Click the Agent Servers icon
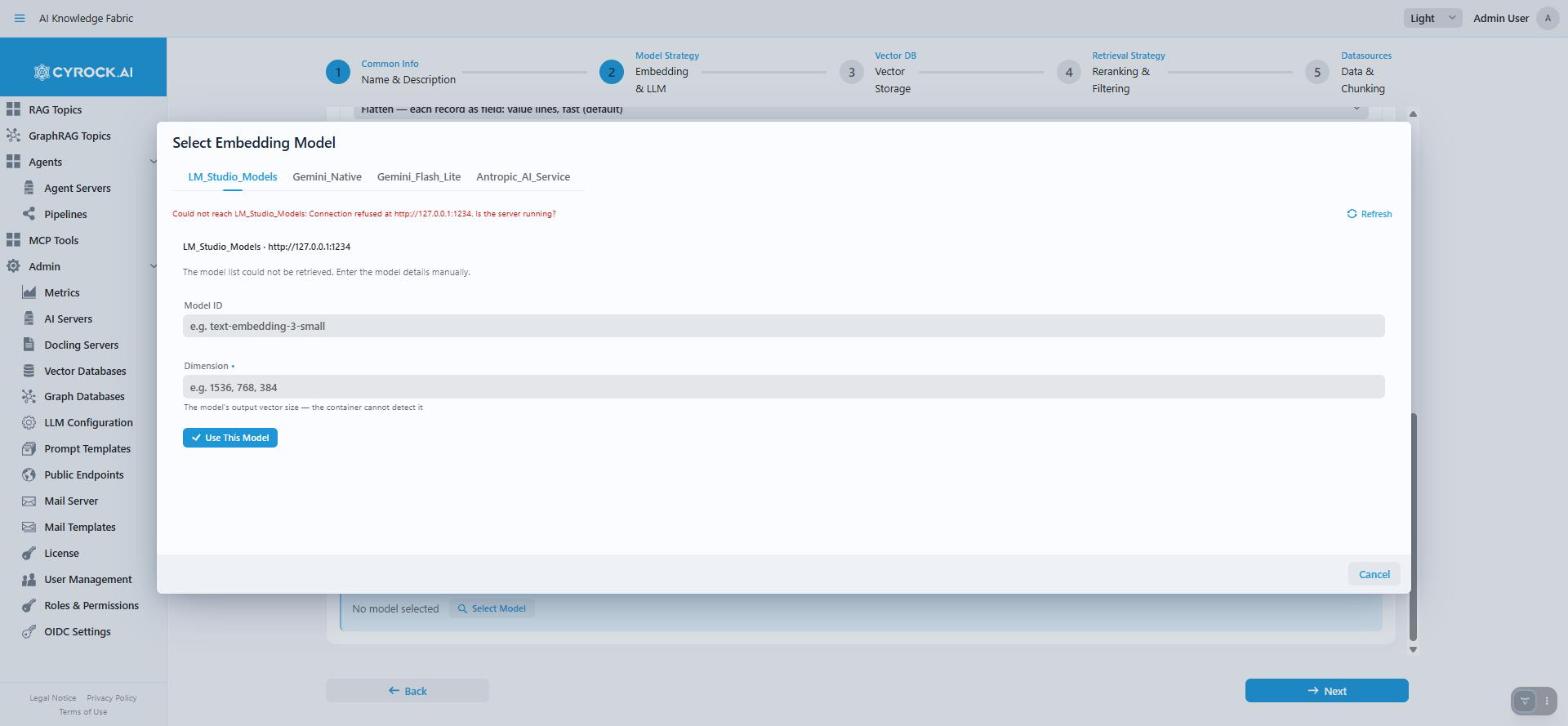 pos(29,188)
